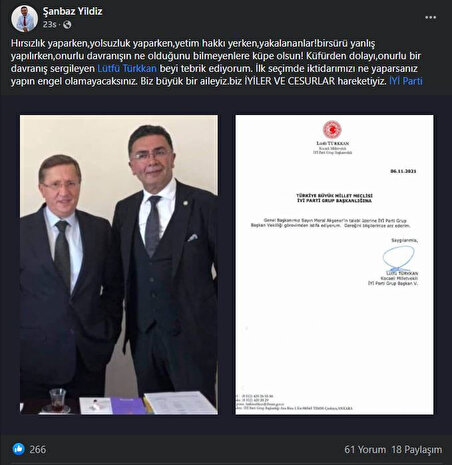View the 18 Paylaşım shares
452x465 pixels.
[417, 449]
